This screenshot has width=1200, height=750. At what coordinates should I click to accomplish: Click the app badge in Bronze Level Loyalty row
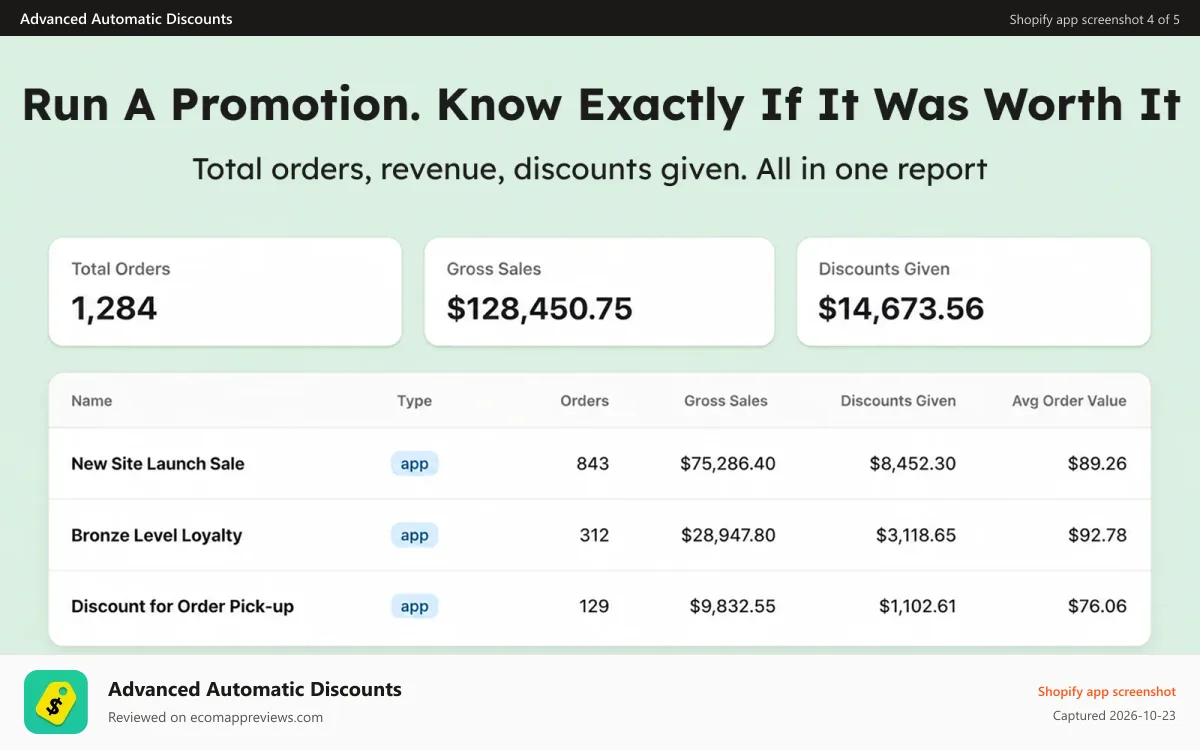[x=415, y=535]
